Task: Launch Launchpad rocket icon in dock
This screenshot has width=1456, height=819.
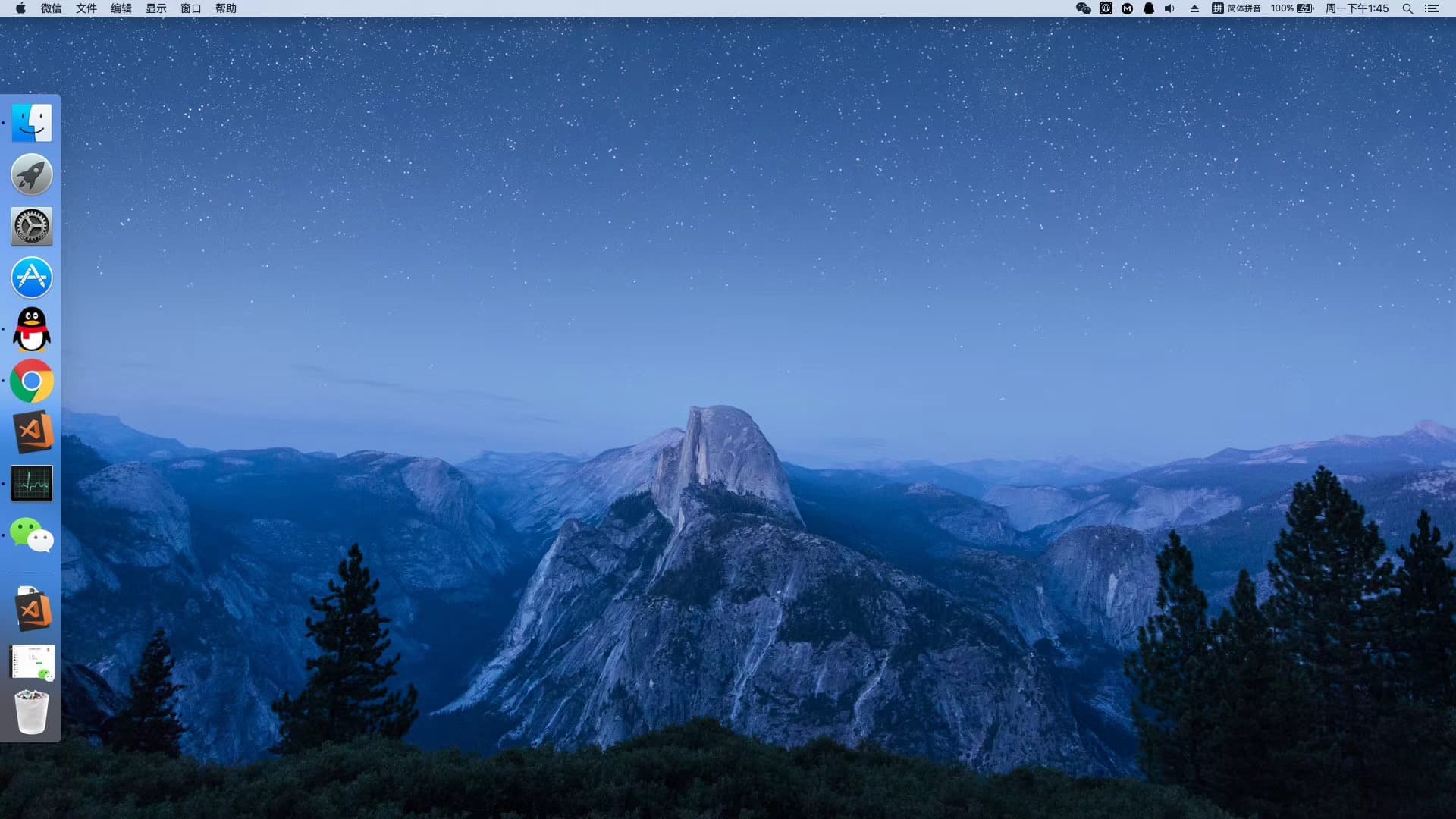Action: coord(32,174)
